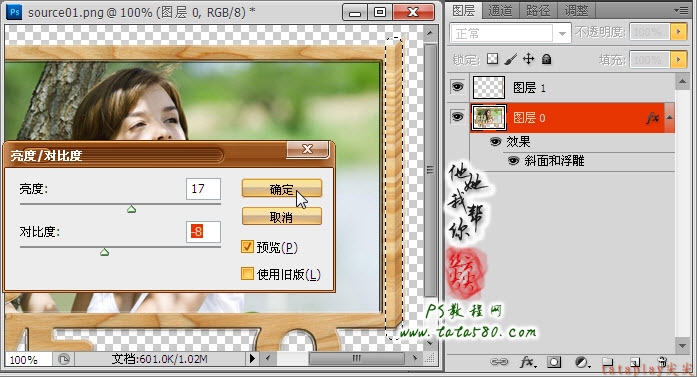Viewport: 697px width, 377px height.
Task: Click document window resize grip
Action: (x=430, y=358)
